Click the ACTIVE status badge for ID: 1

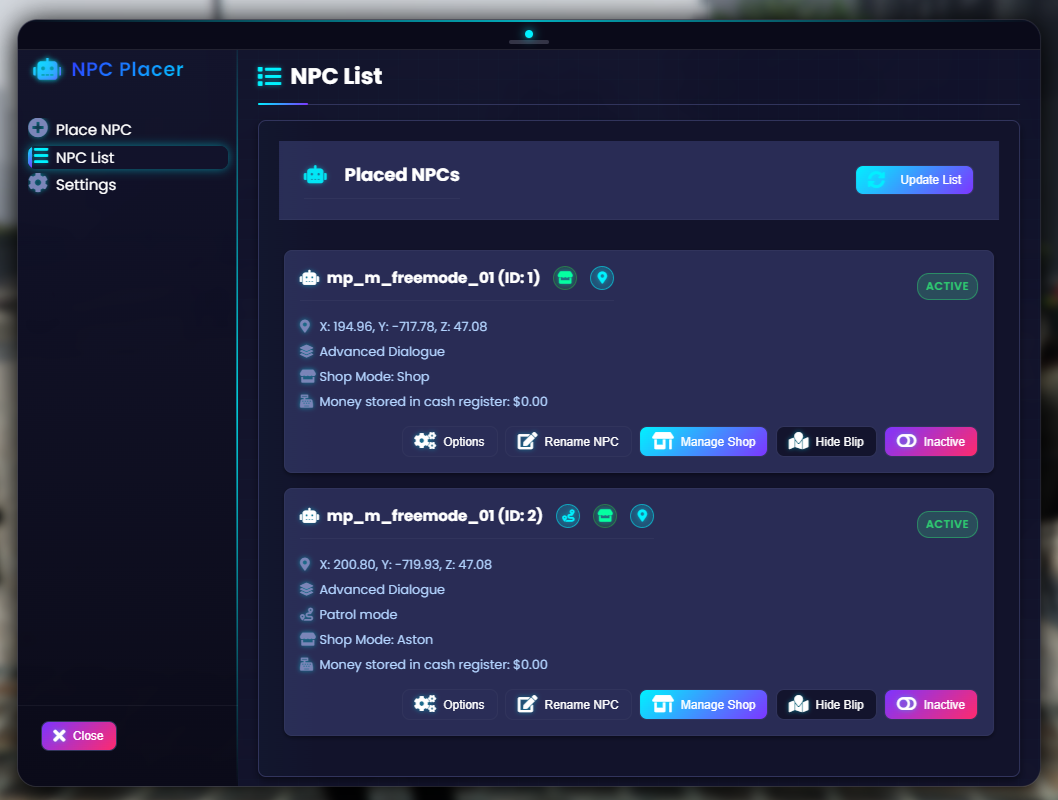947,286
